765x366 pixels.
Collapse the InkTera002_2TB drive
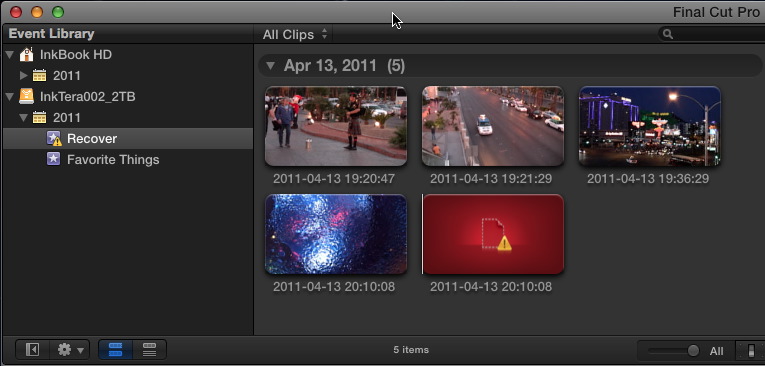(9, 97)
